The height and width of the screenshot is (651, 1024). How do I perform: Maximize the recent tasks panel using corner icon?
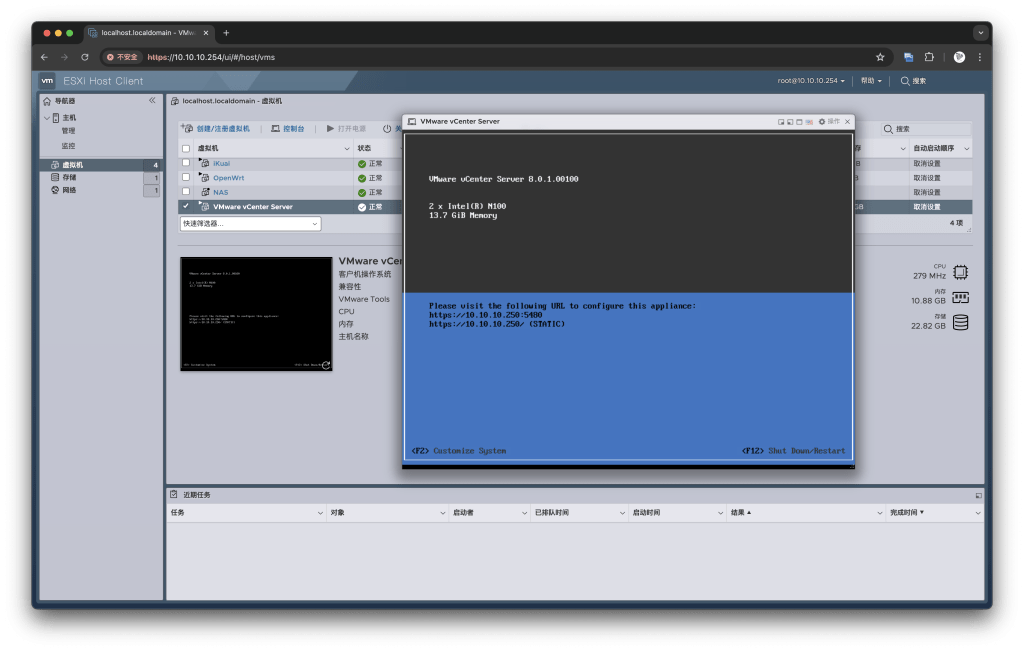(x=978, y=496)
